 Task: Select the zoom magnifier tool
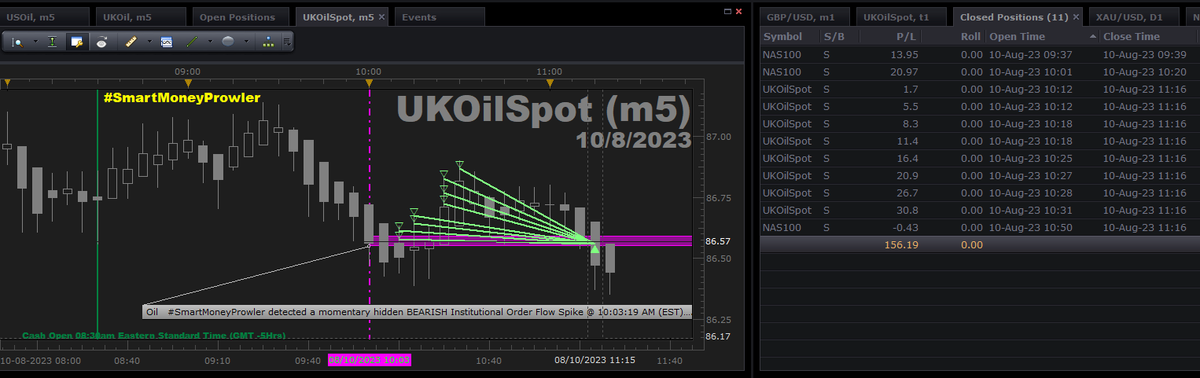coord(17,42)
